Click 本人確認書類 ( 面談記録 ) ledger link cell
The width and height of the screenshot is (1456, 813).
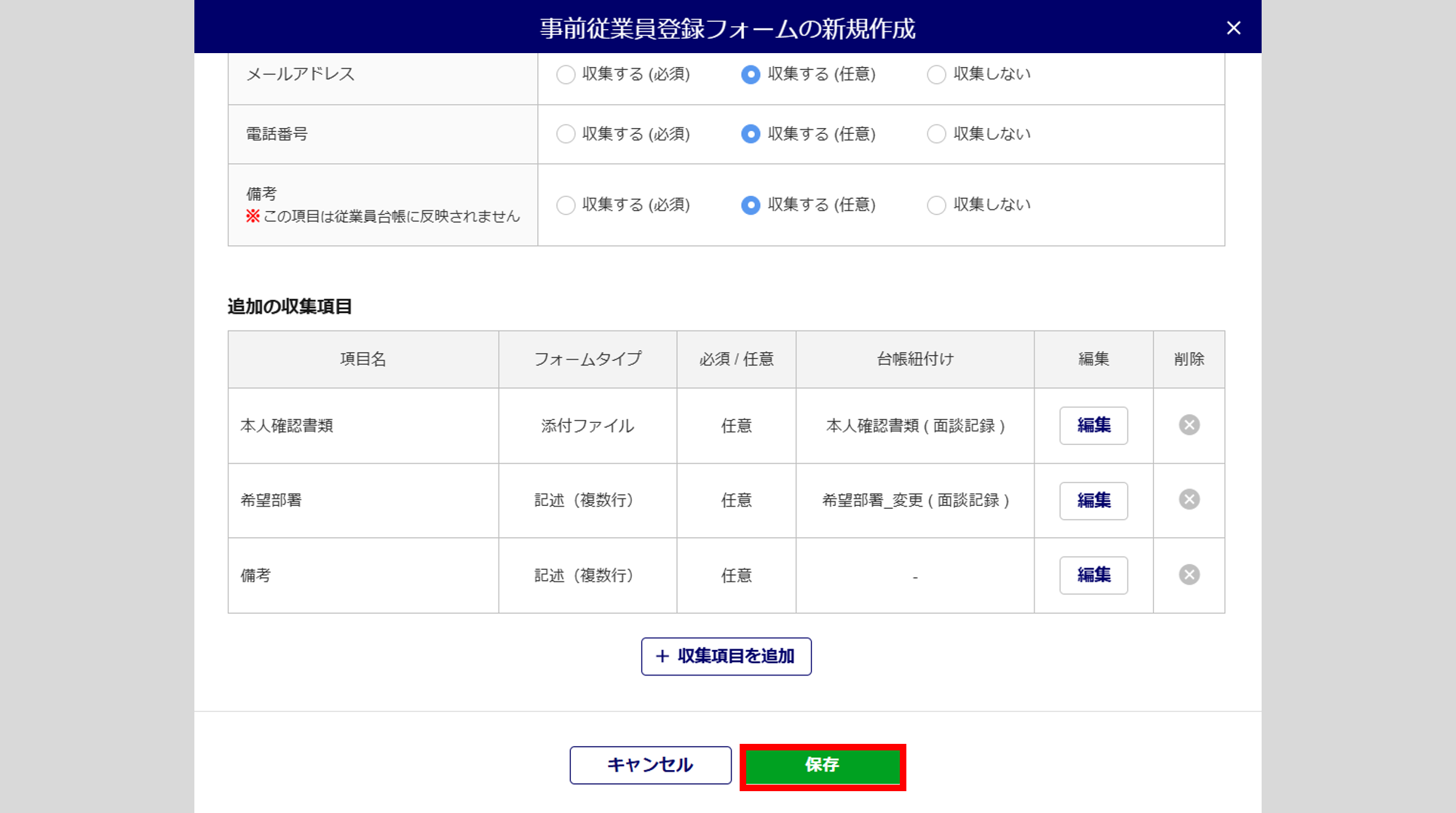[x=915, y=426]
